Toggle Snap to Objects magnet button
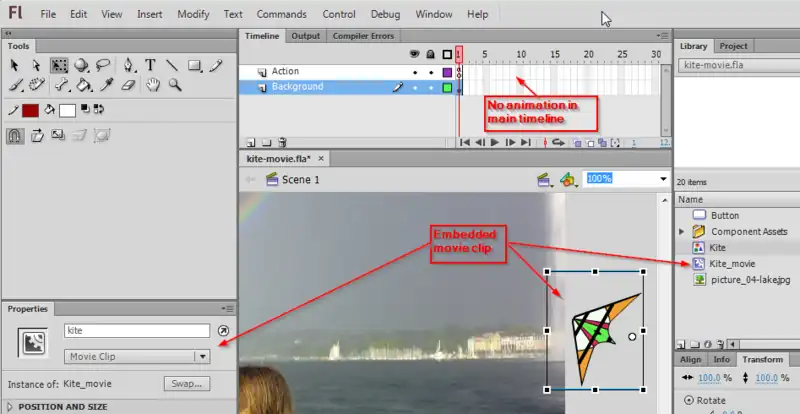This screenshot has width=800, height=414. 16,135
